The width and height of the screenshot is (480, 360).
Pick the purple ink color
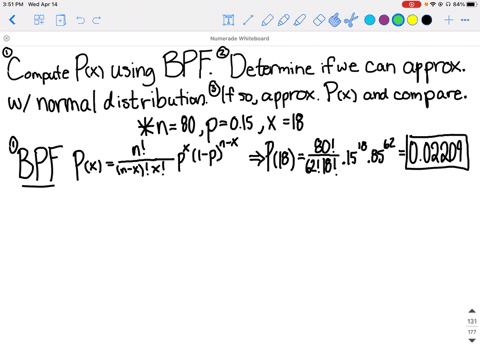[384, 20]
